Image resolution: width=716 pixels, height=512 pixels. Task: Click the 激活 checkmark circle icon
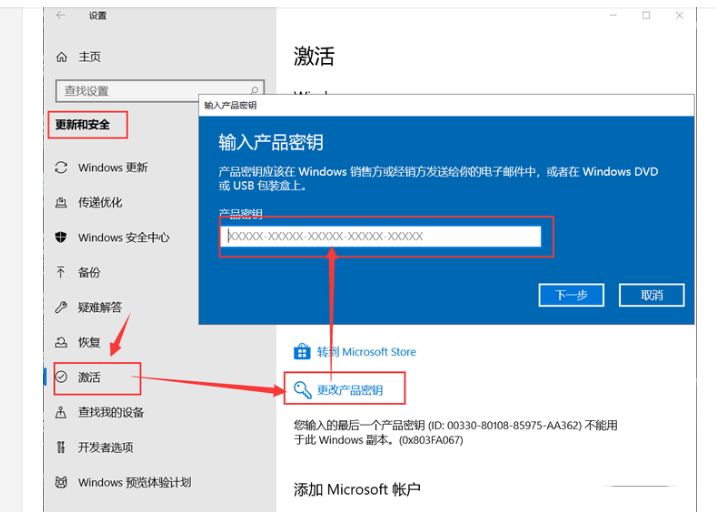(x=61, y=377)
